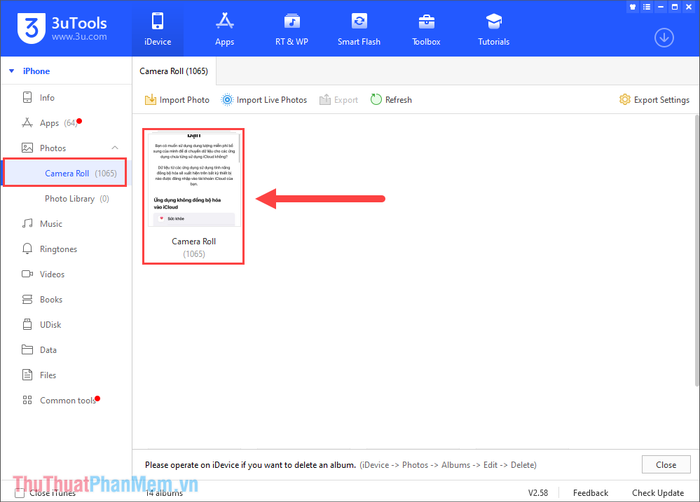Image resolution: width=700 pixels, height=502 pixels.
Task: Collapse the iPhone device tree
Action: [x=12, y=71]
